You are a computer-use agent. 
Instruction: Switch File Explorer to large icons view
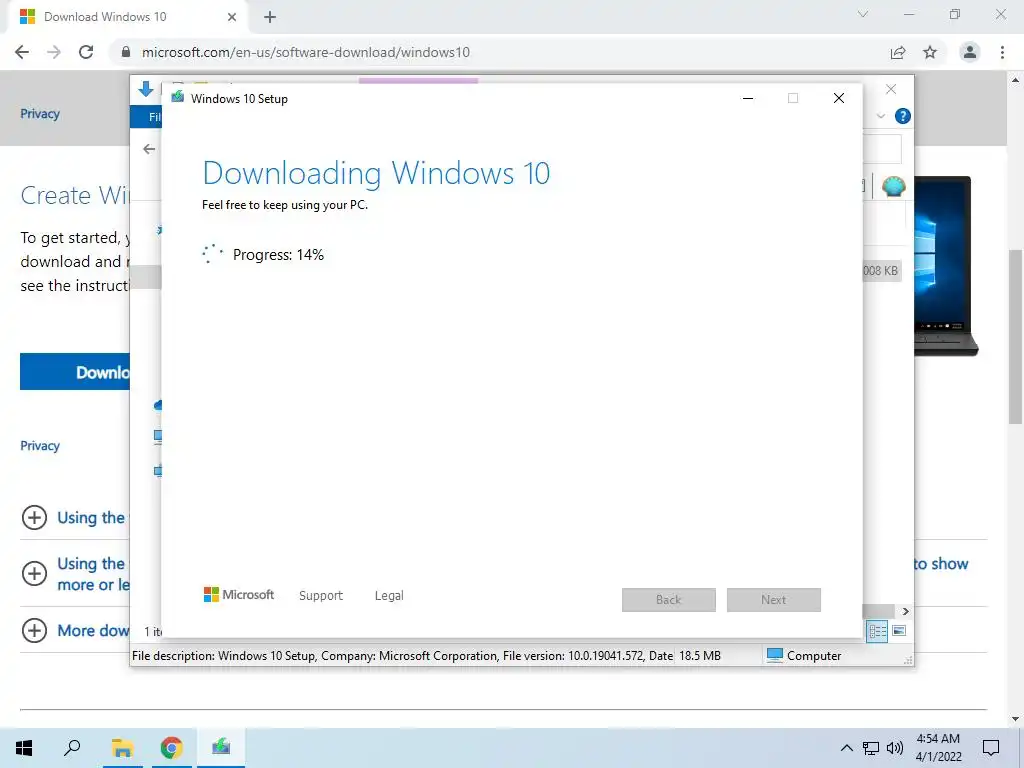899,631
